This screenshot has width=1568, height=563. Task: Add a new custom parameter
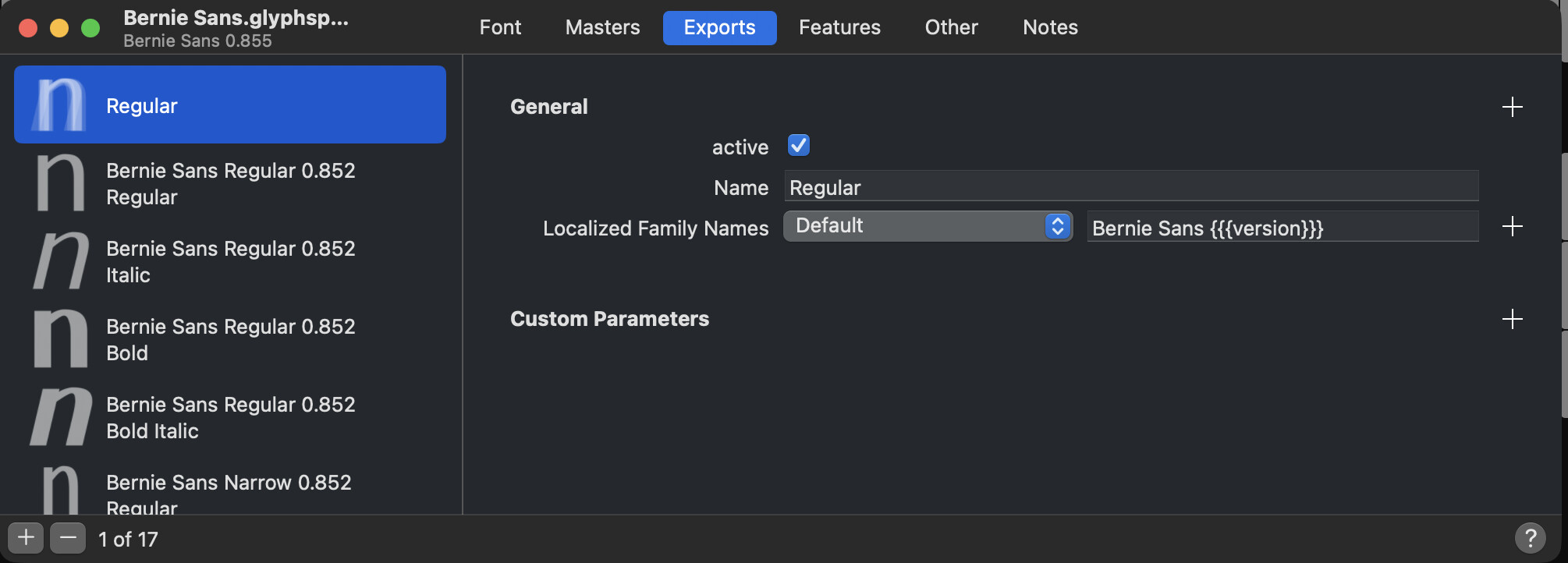click(x=1512, y=319)
